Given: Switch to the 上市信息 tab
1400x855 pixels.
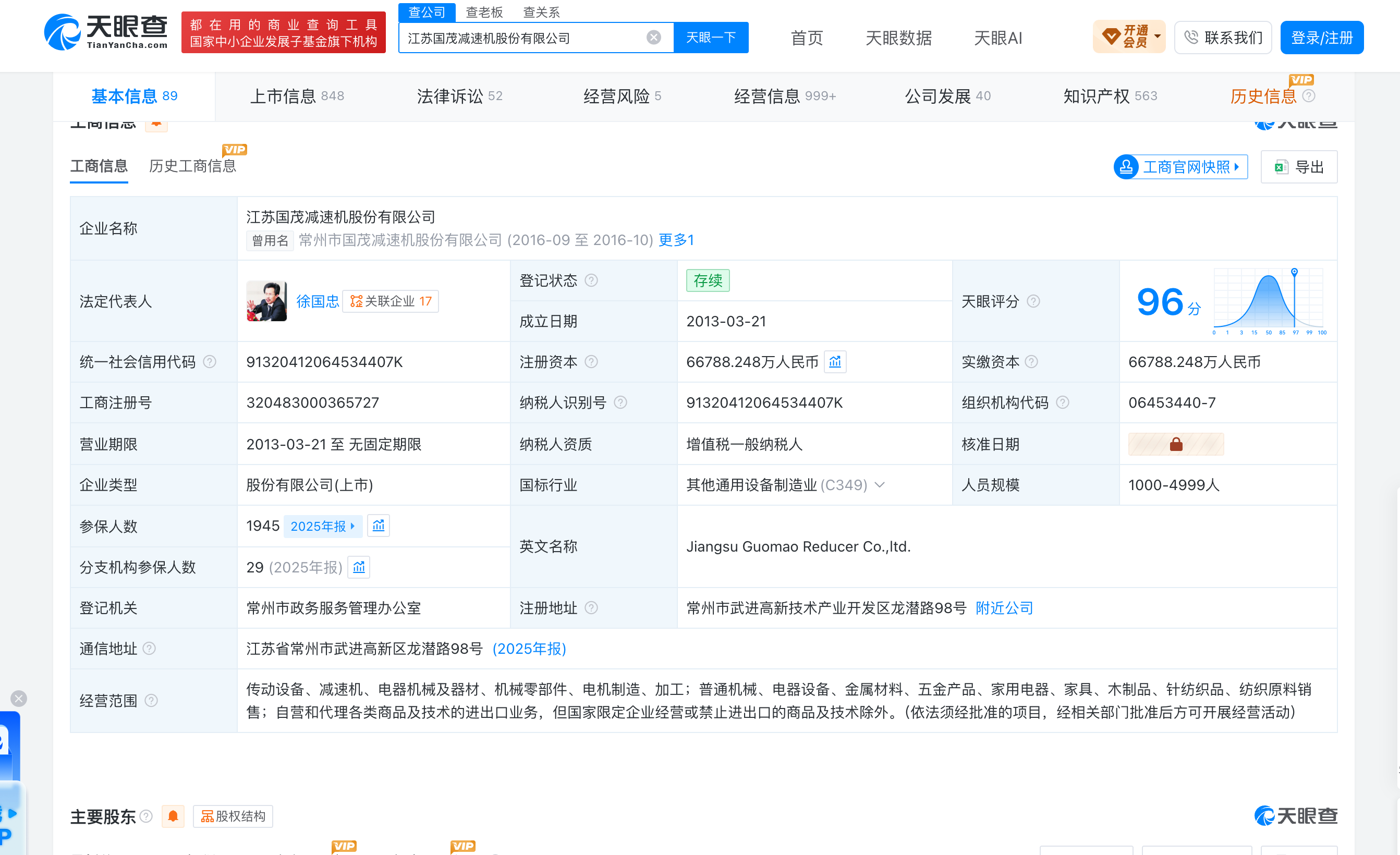Looking at the screenshot, I should (297, 96).
